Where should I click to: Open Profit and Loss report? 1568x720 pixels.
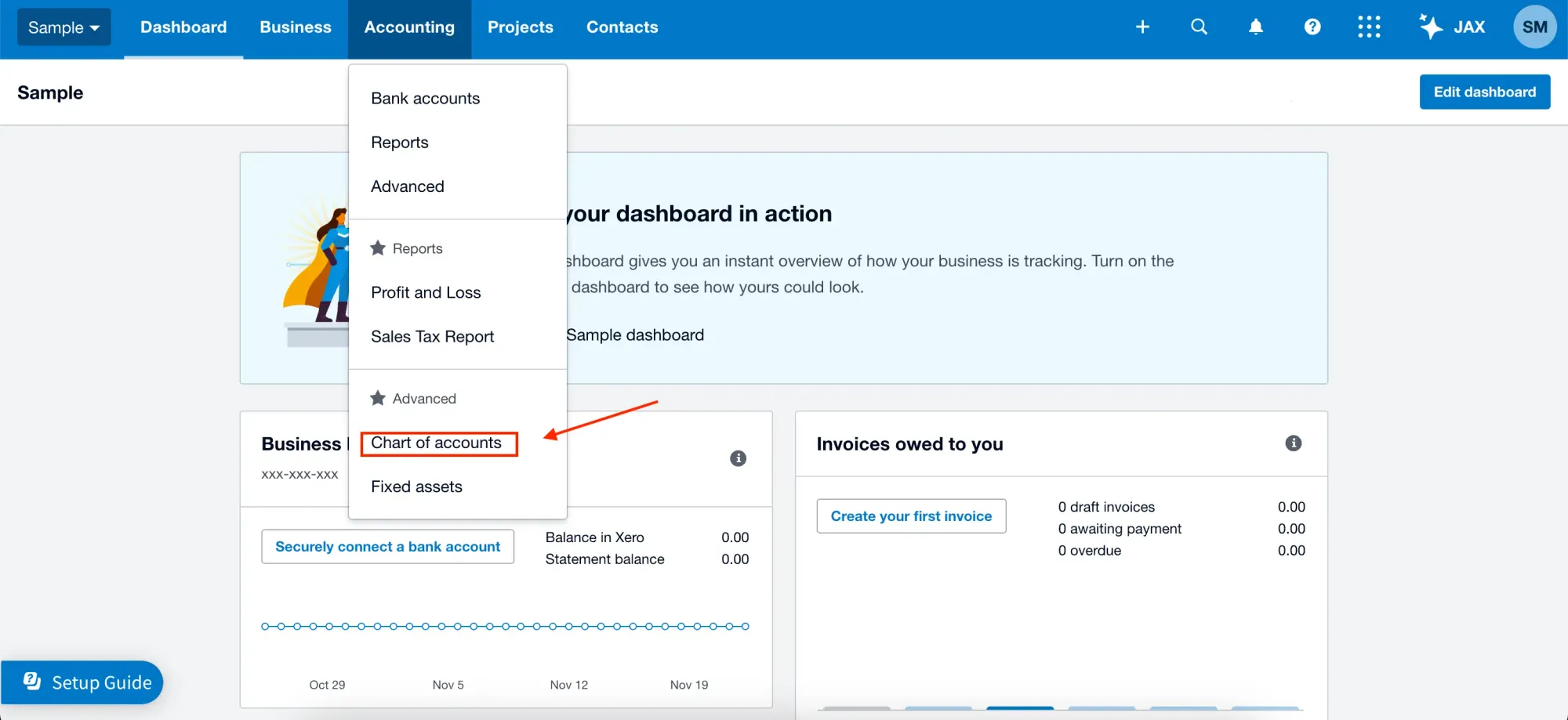[458, 292]
